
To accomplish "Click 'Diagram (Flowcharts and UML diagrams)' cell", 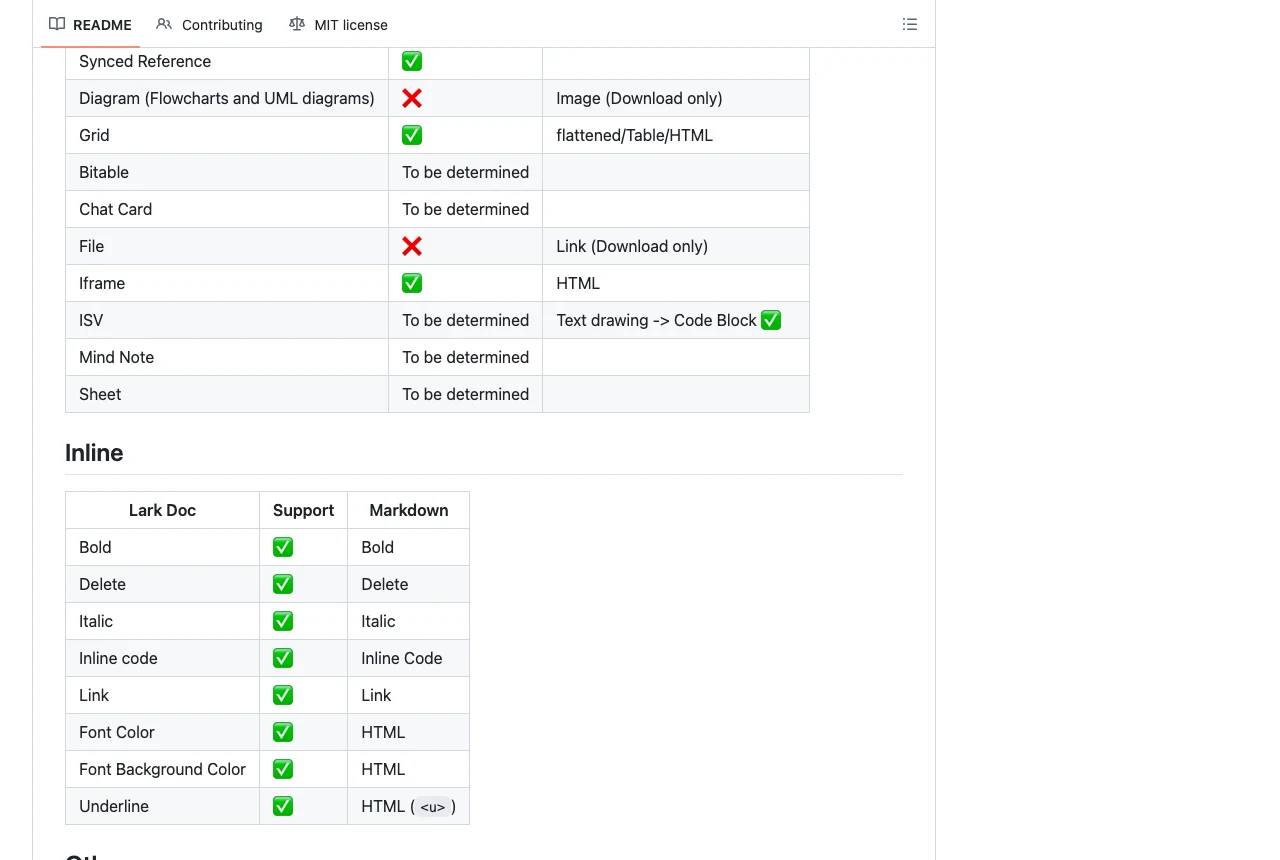I will [227, 98].
